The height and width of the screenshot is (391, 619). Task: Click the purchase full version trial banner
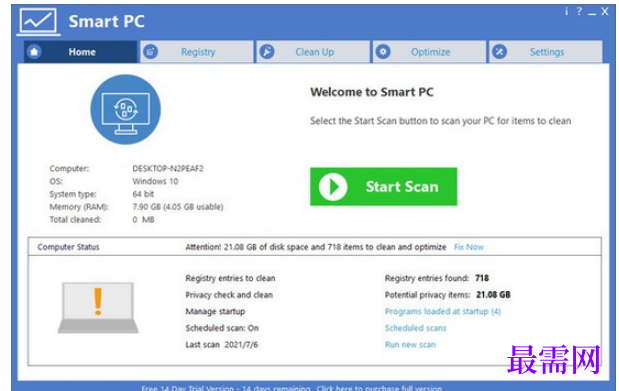[x=292, y=388]
